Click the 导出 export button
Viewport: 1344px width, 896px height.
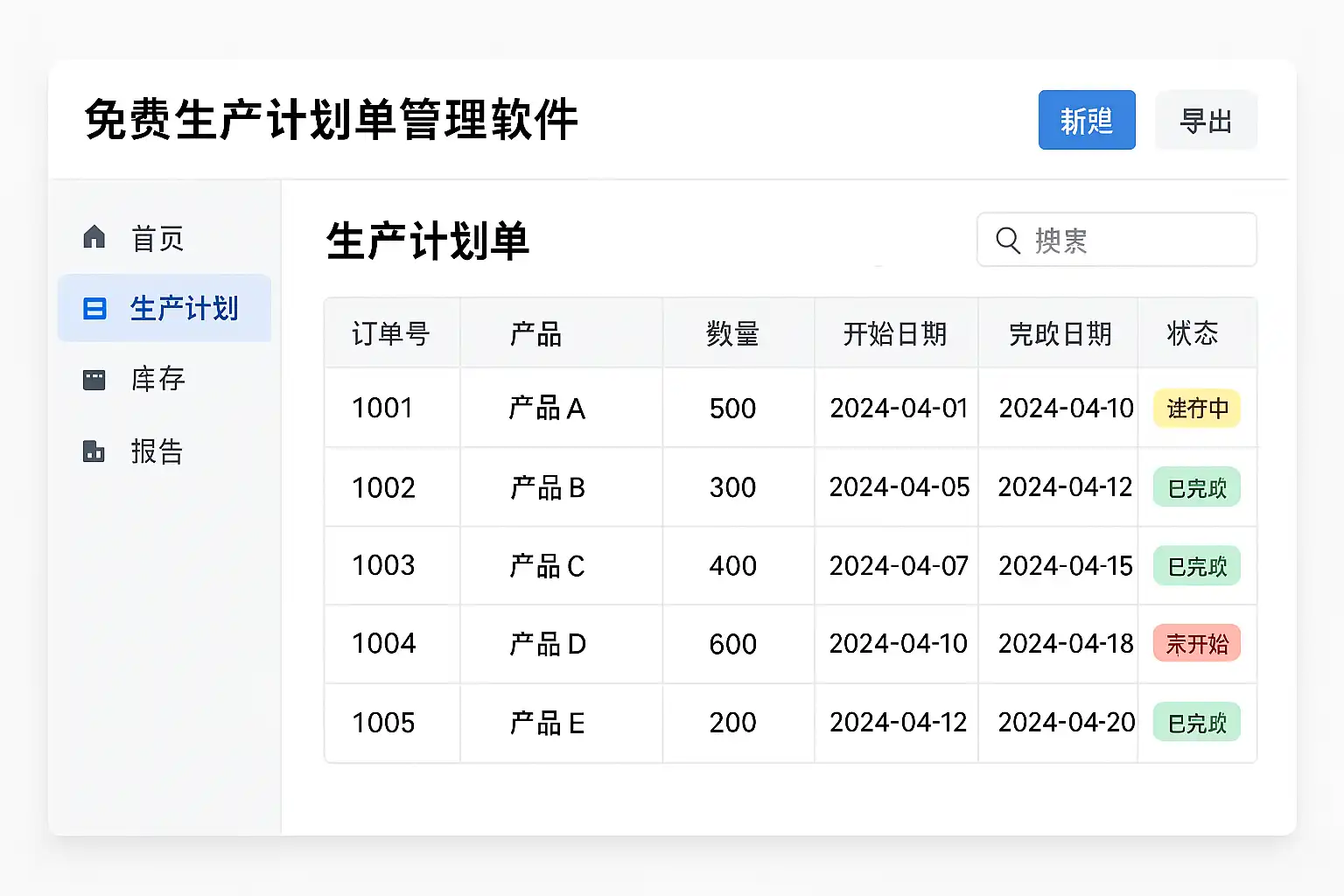1206,121
